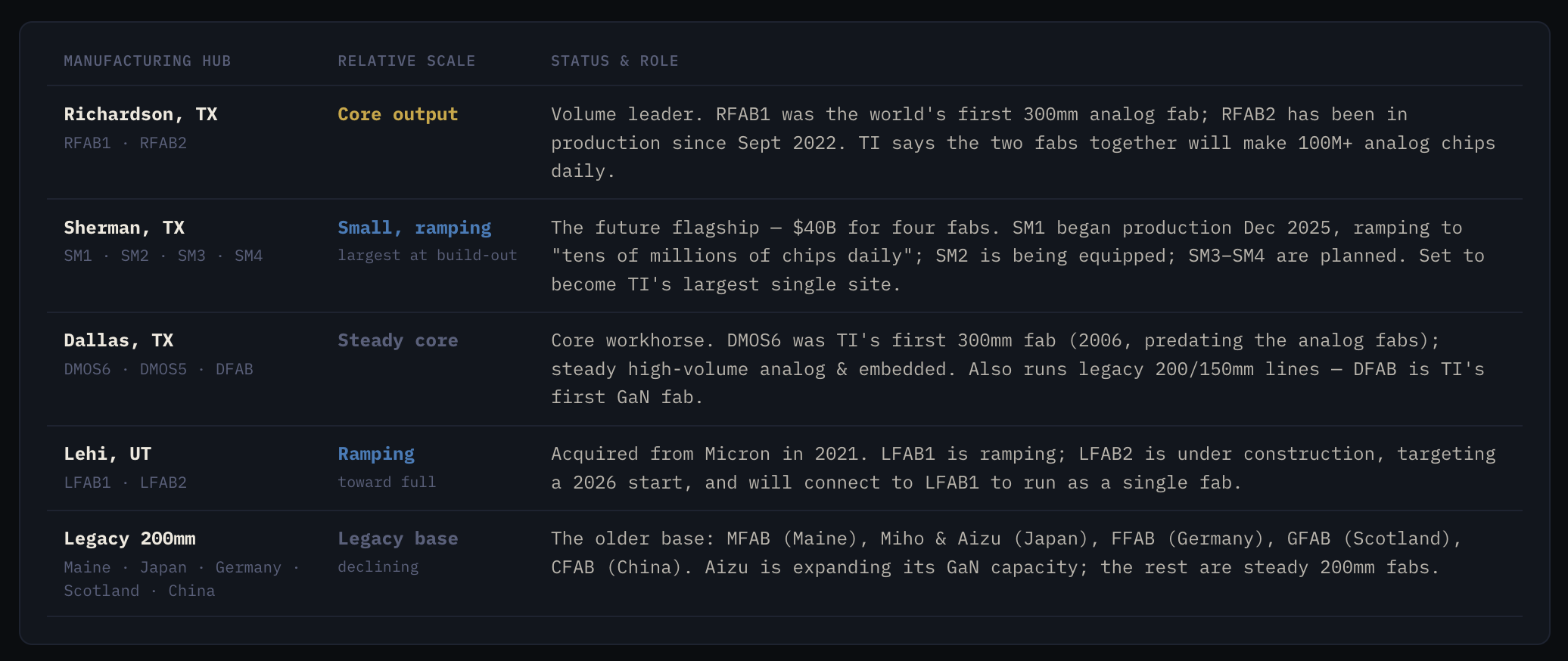The image size is (1568, 661).
Task: Select the Legacy 200mm hub name
Action: pos(129,538)
